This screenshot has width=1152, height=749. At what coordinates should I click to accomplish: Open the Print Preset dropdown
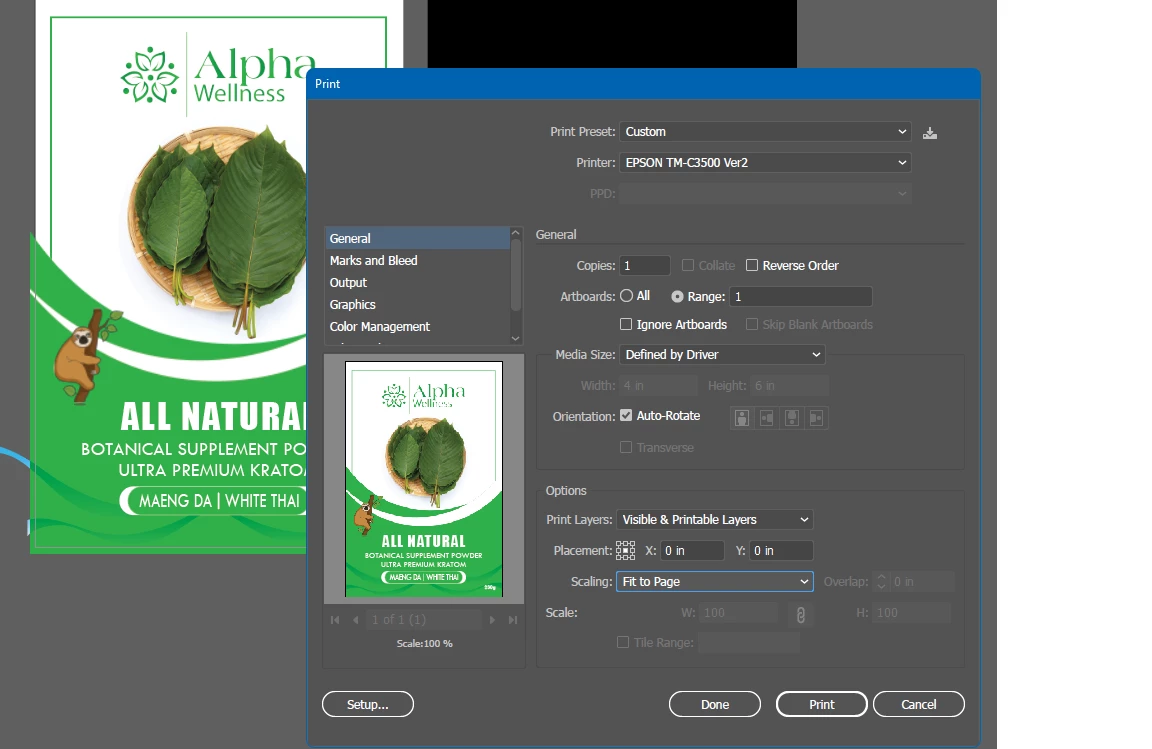(x=766, y=132)
